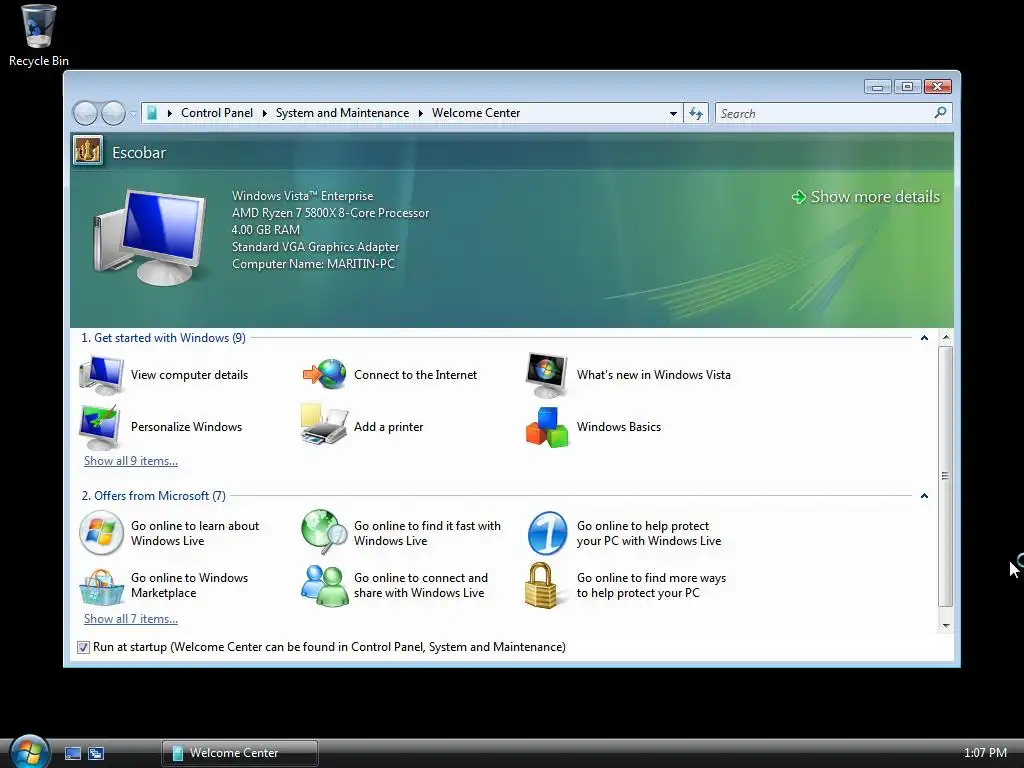Expand the arrow before System and Maintenance breadcrumb
The height and width of the screenshot is (768, 1024).
pyautogui.click(x=264, y=113)
